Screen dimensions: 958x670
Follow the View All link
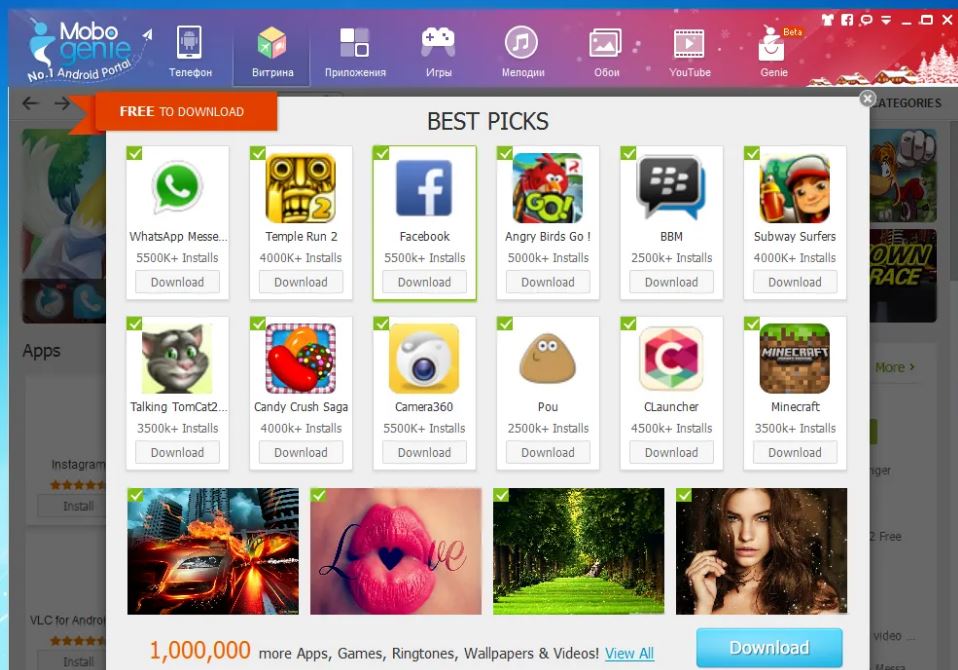click(x=629, y=654)
